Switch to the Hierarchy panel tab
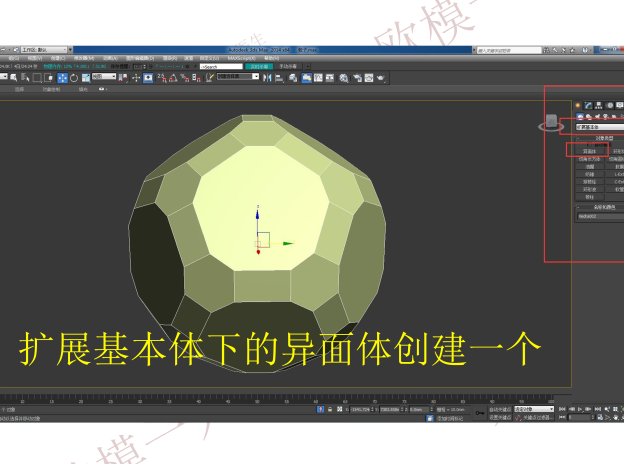Screen dimensions: 624x464 (x=599, y=105)
